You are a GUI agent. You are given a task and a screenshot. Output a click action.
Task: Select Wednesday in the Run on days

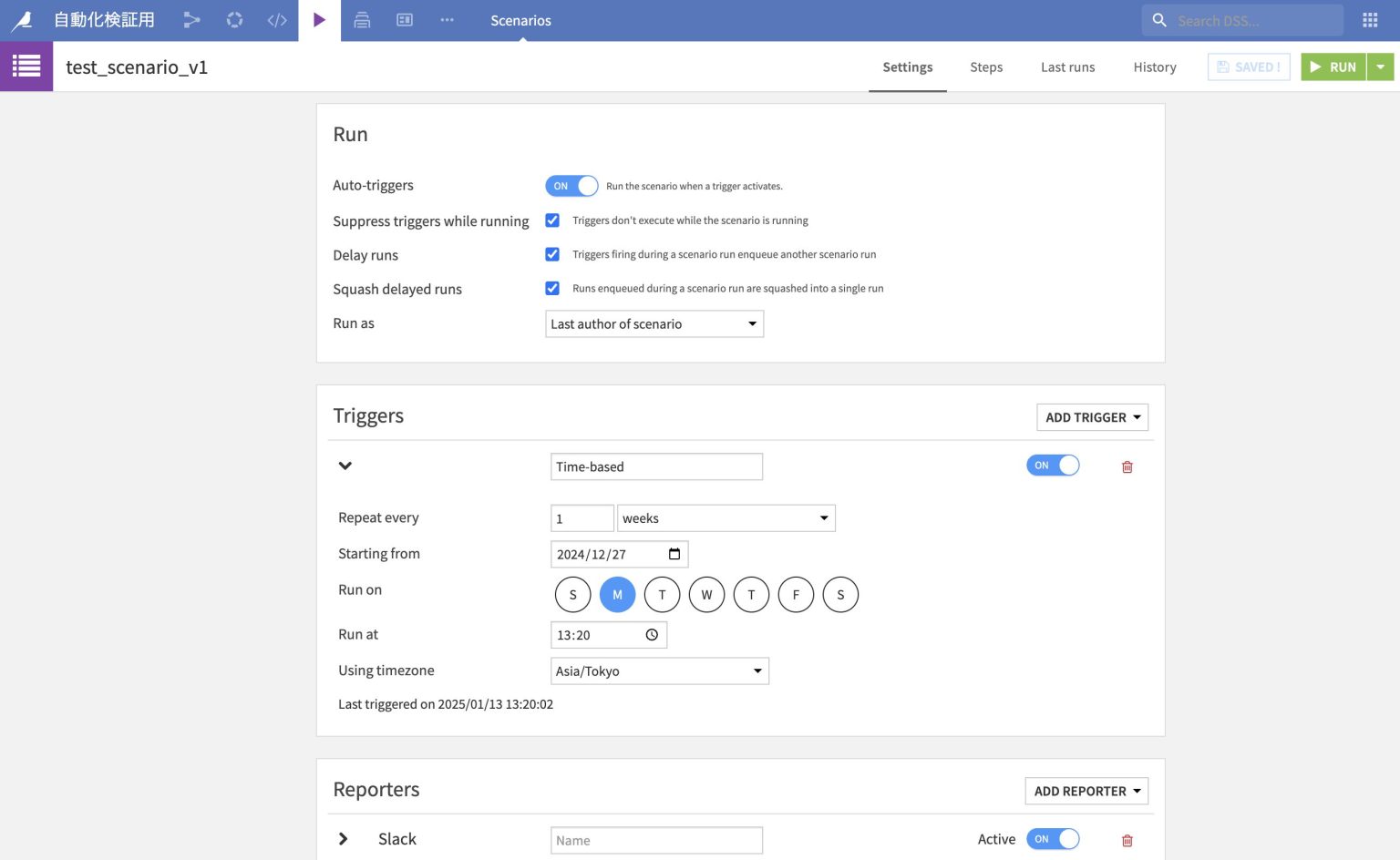[706, 595]
